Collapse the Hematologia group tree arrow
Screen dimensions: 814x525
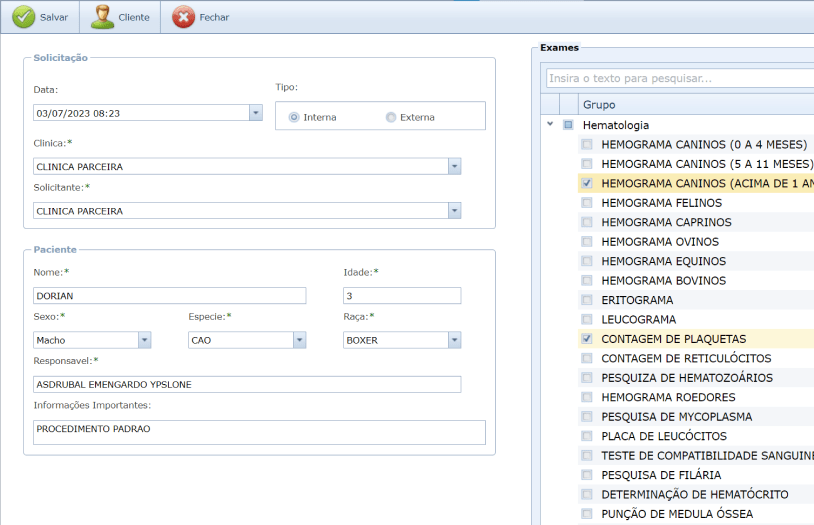point(550,125)
